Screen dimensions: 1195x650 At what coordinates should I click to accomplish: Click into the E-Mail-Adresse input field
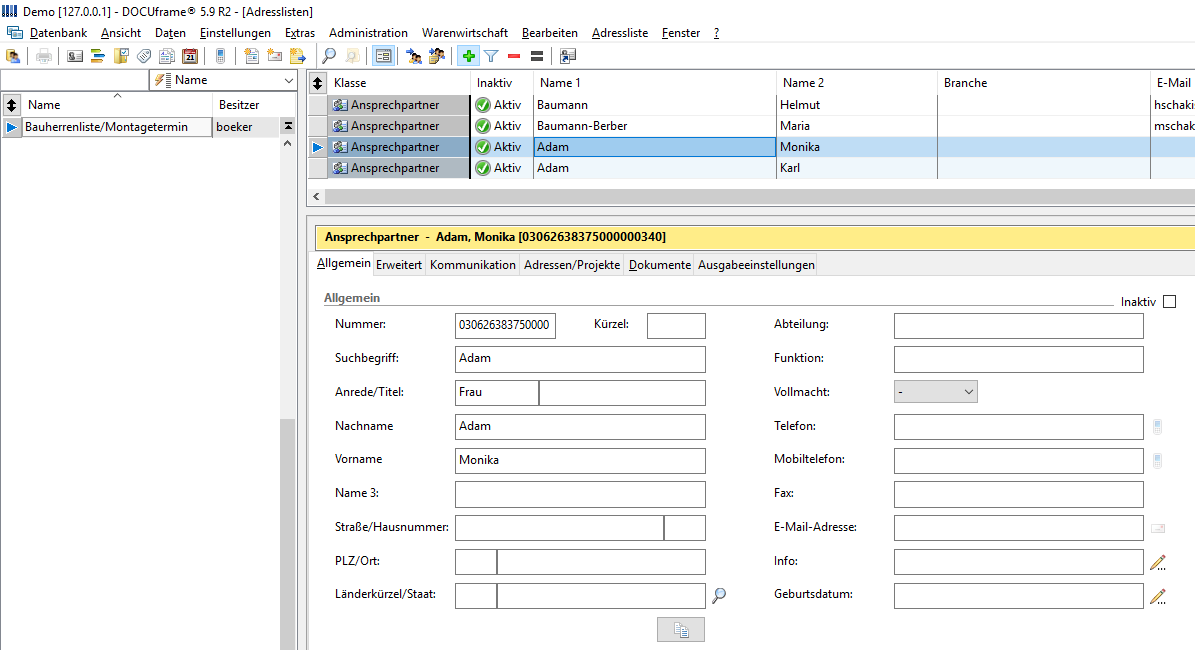tap(1018, 528)
